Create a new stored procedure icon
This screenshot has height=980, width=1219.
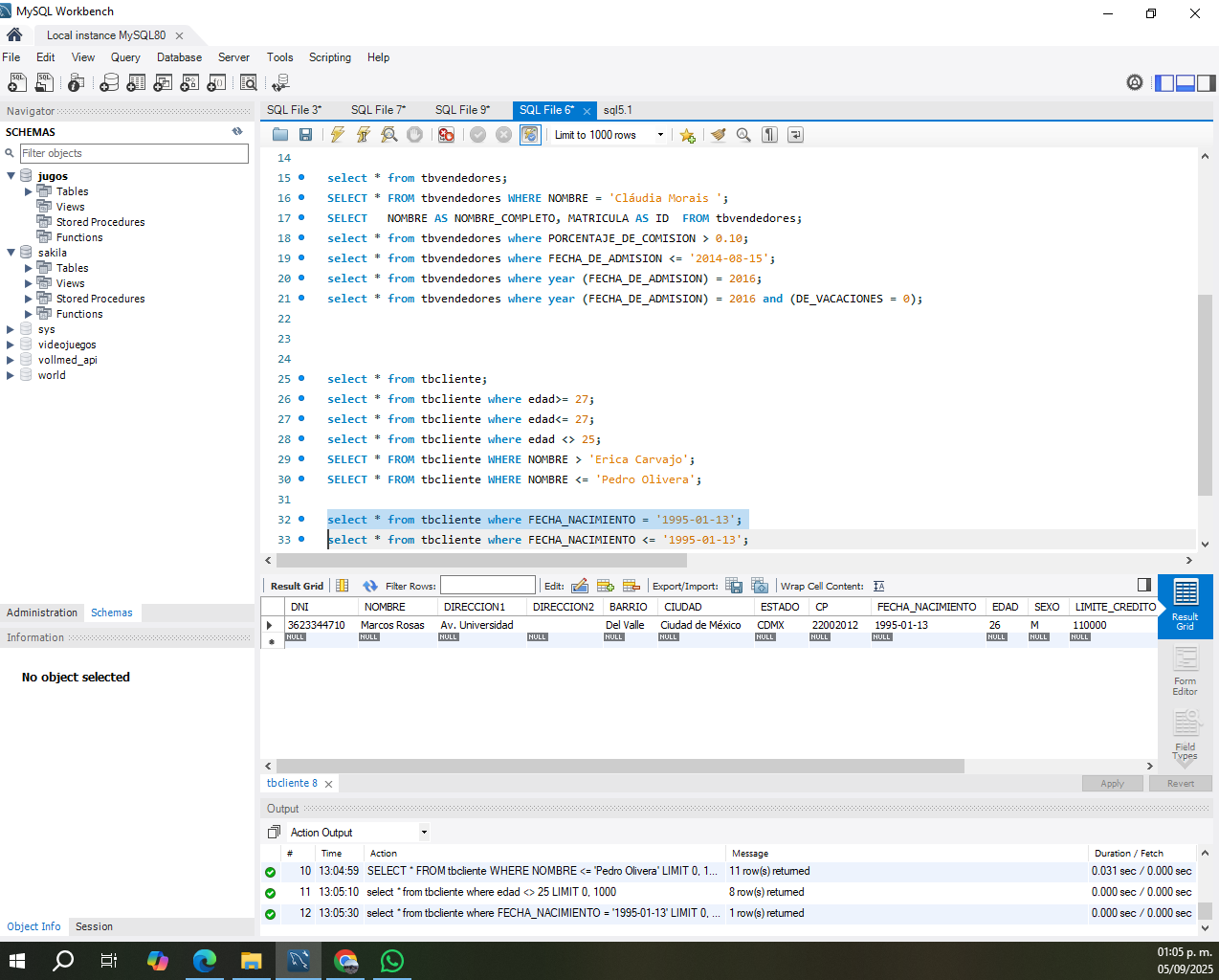coord(190,83)
